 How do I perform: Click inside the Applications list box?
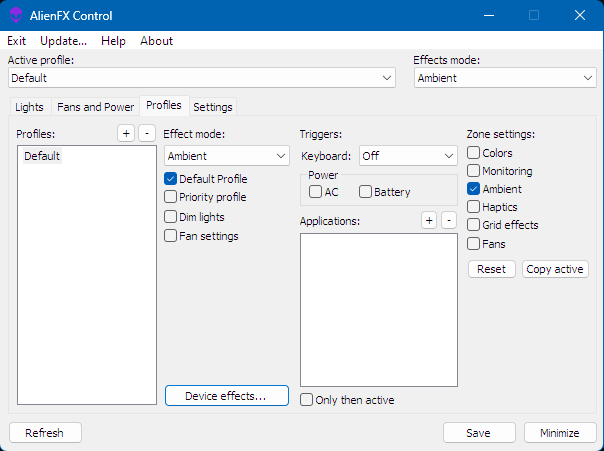tap(379, 310)
